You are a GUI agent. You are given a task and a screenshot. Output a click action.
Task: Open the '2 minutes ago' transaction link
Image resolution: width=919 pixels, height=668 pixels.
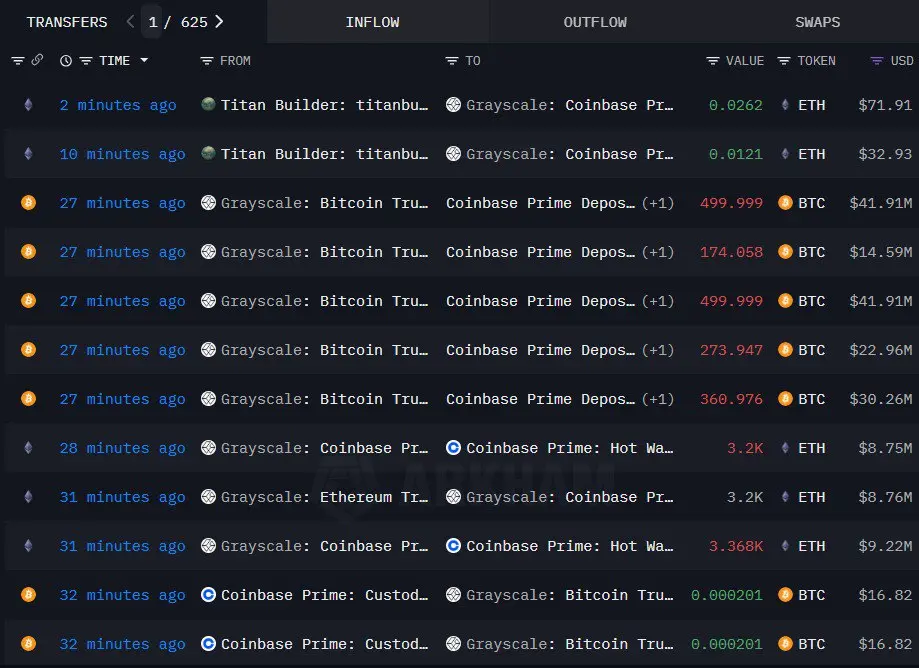click(x=118, y=105)
